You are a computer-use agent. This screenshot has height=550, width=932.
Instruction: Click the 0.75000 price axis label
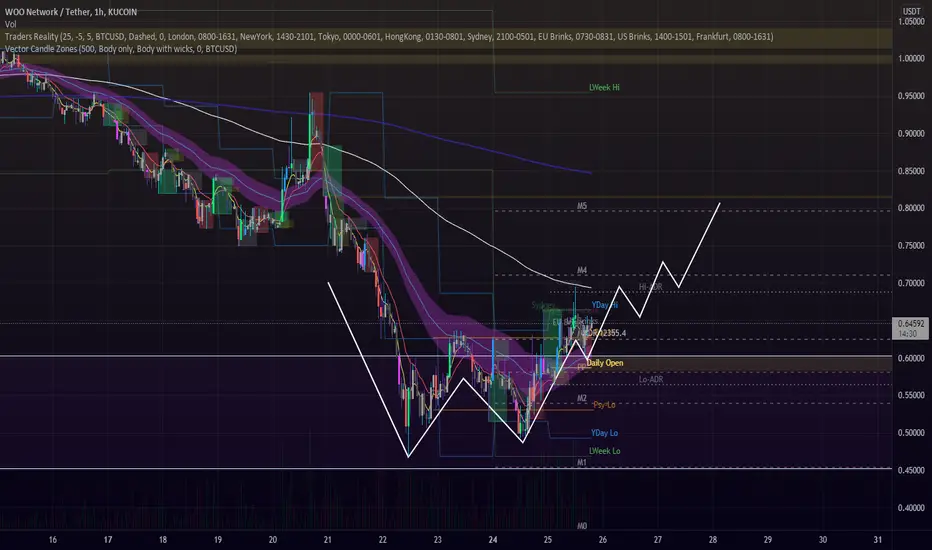coord(911,246)
